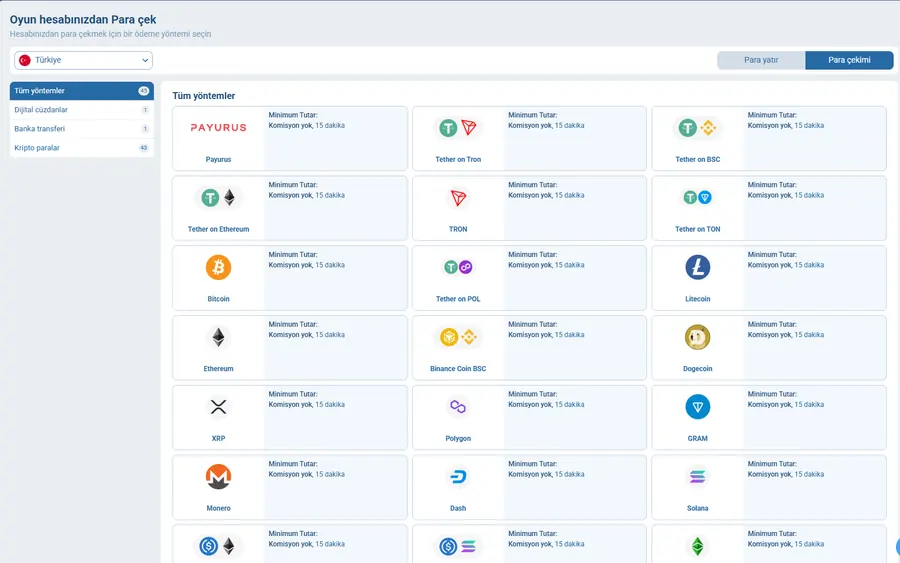This screenshot has height=563, width=900.
Task: Click the Payurus label text
Action: pos(218,160)
